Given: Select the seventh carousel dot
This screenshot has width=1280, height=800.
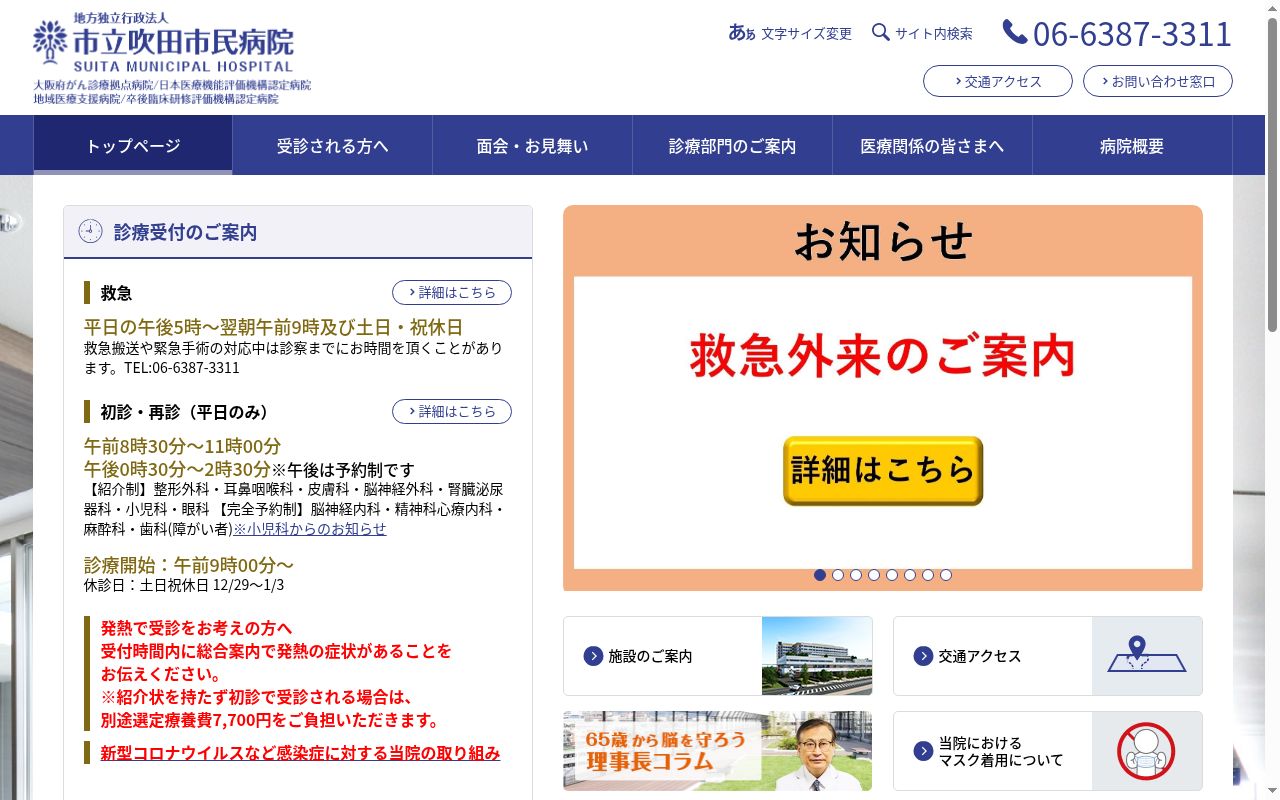Looking at the screenshot, I should click(x=928, y=575).
